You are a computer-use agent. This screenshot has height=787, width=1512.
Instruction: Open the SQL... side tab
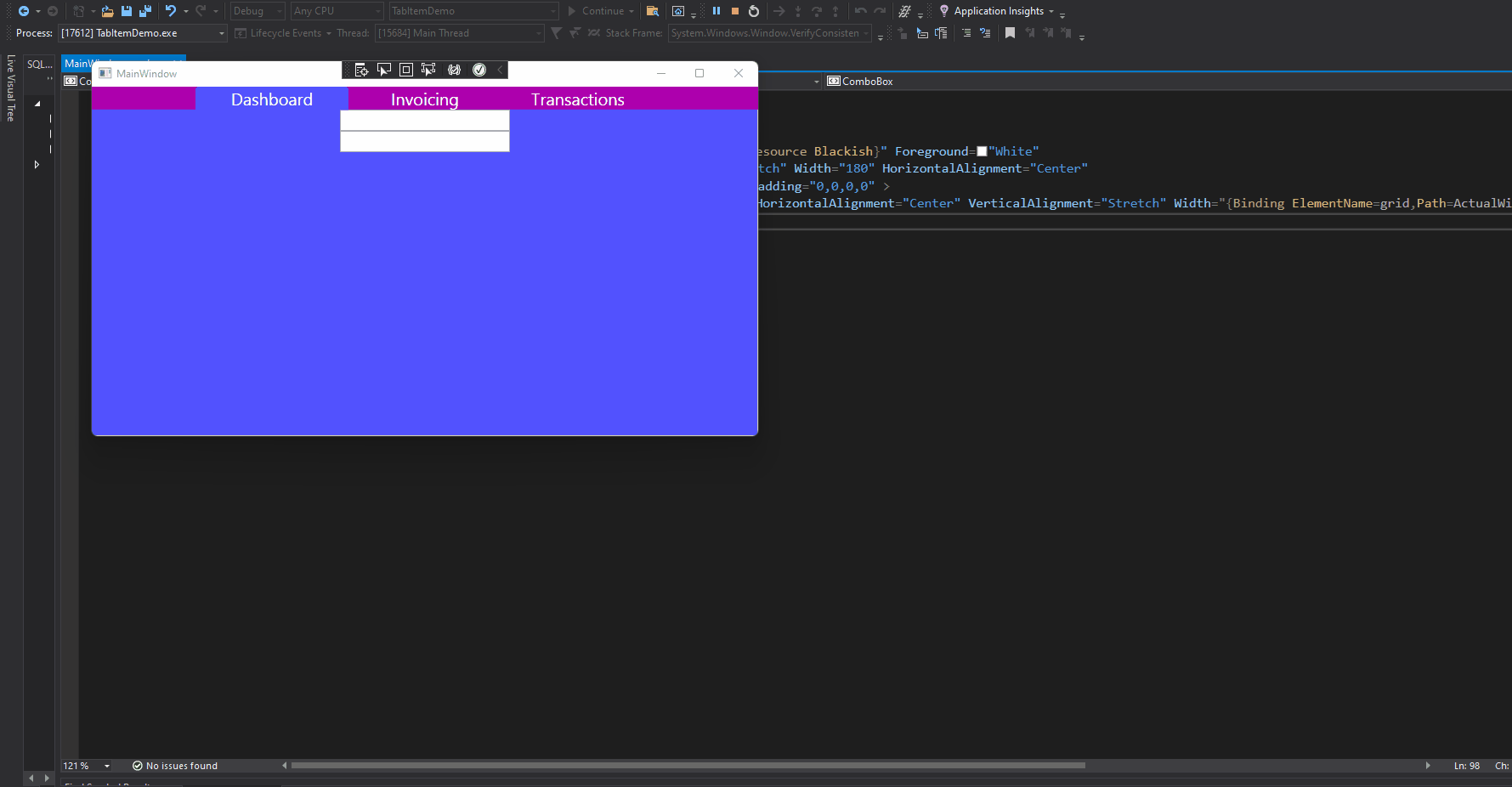(x=40, y=65)
